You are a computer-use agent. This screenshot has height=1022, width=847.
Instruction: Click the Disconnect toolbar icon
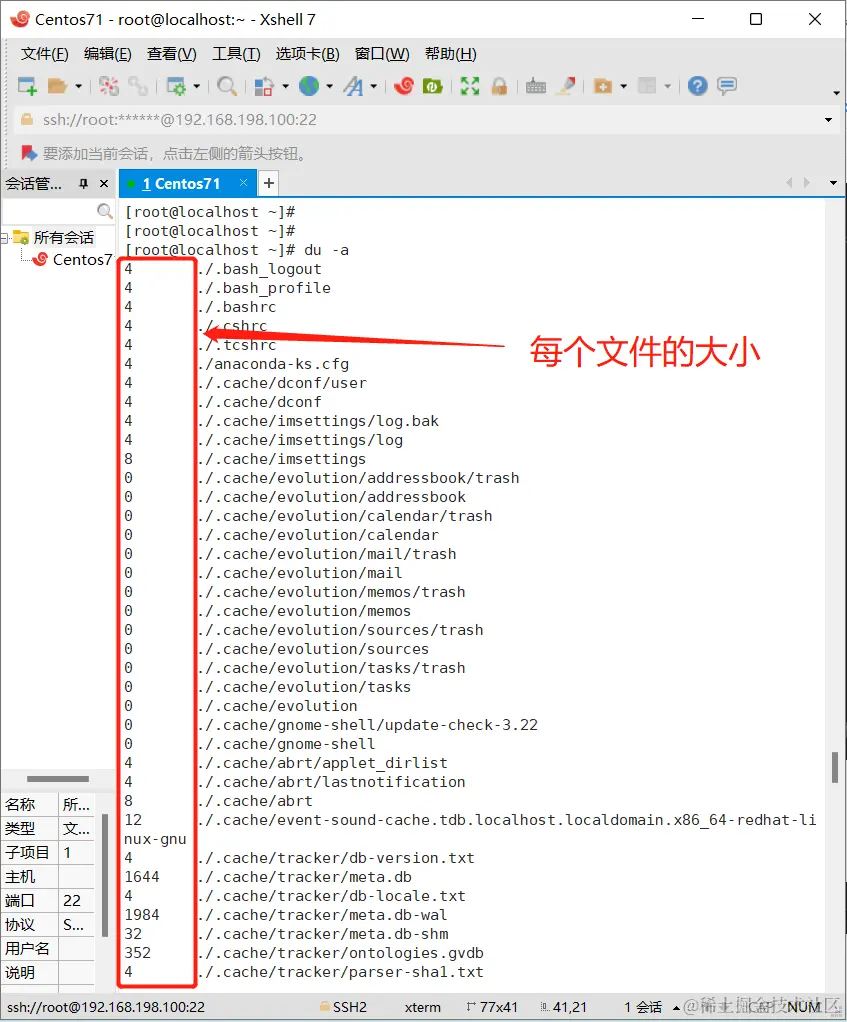pos(109,85)
